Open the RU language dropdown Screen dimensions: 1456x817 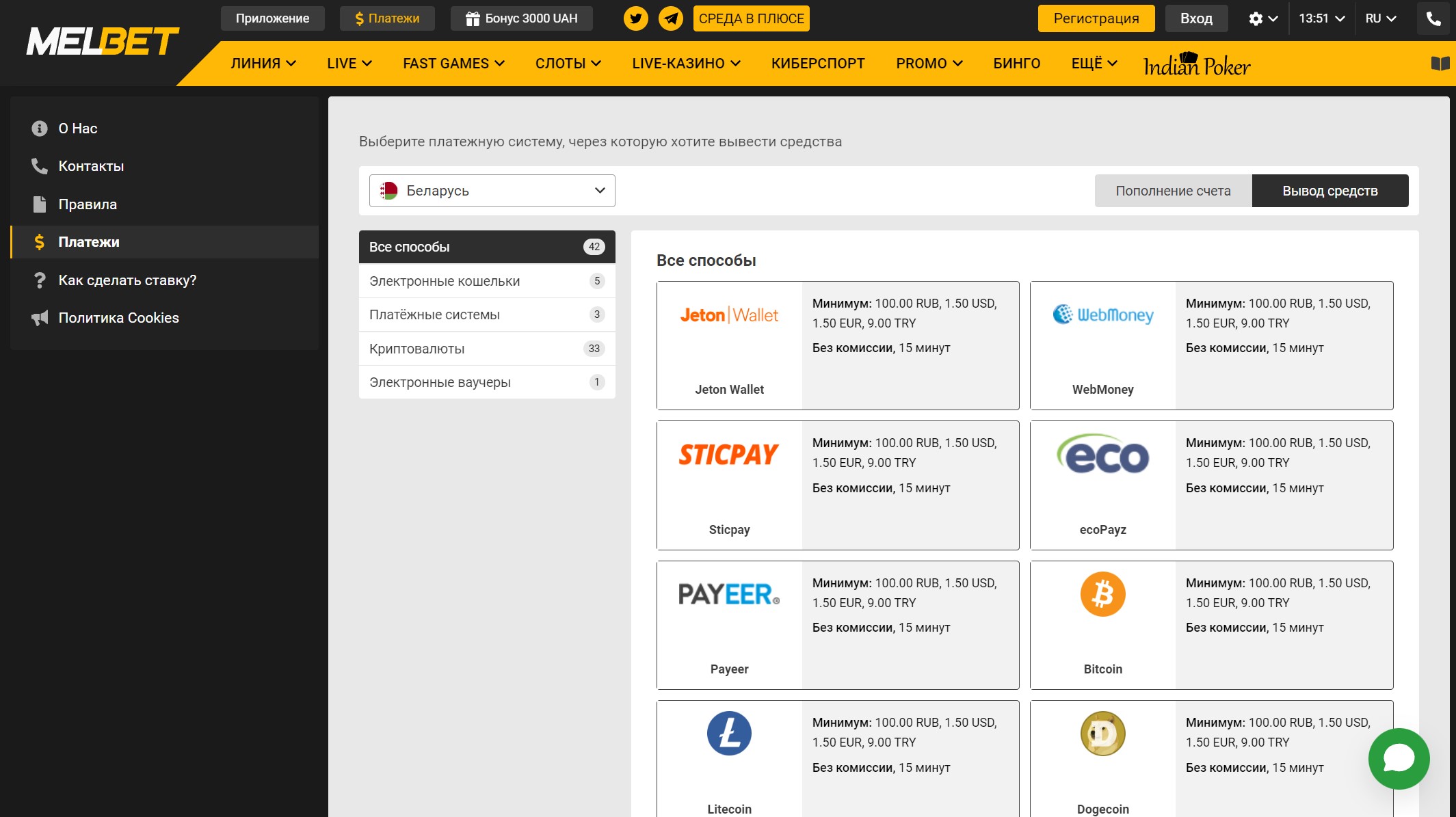(1381, 18)
